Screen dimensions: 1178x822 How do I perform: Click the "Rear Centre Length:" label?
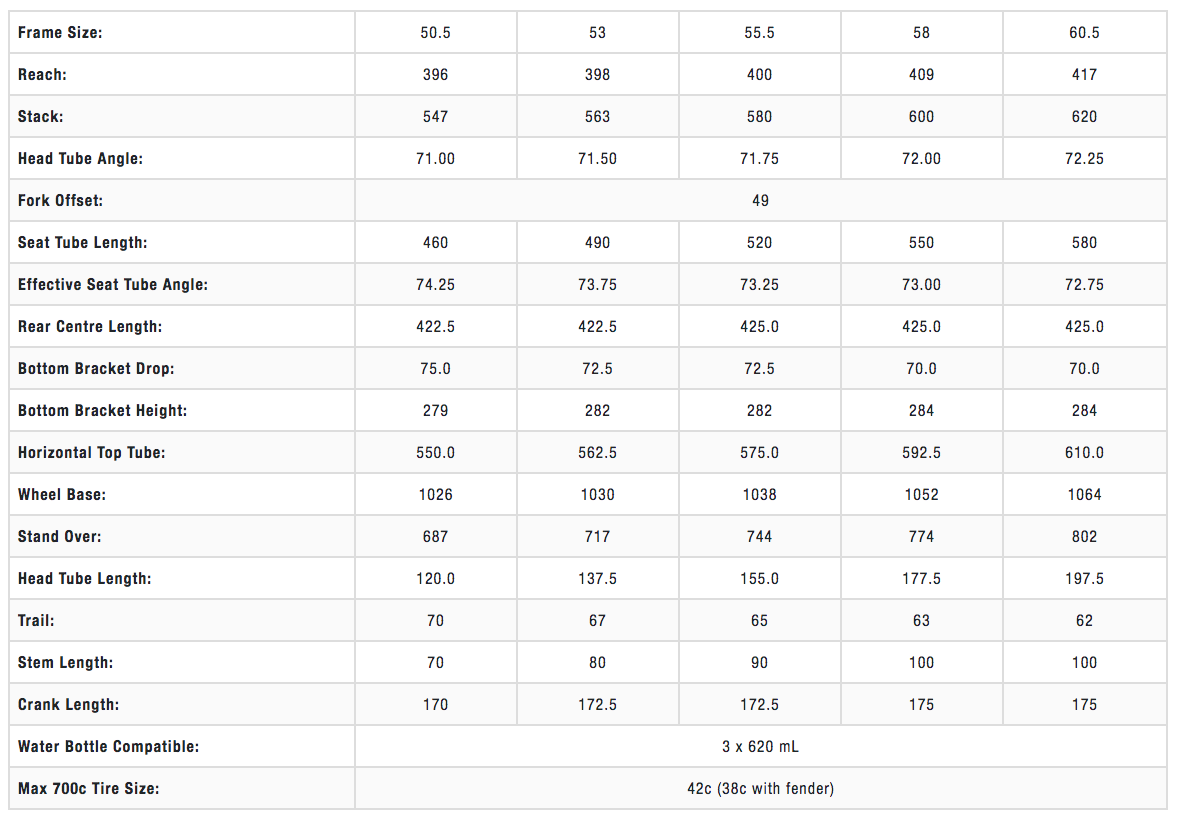(90, 327)
